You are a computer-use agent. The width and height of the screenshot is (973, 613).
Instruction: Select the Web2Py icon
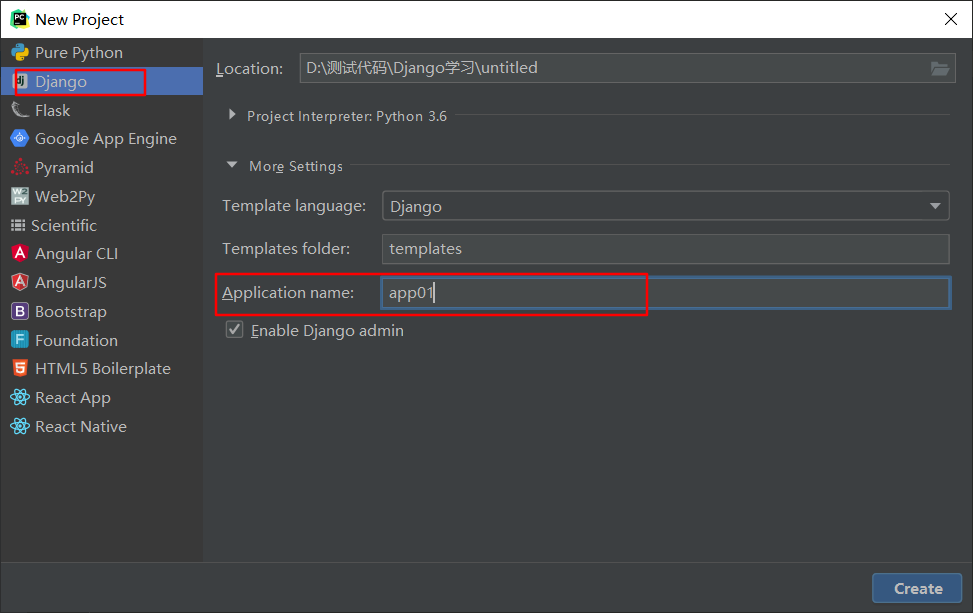click(20, 196)
